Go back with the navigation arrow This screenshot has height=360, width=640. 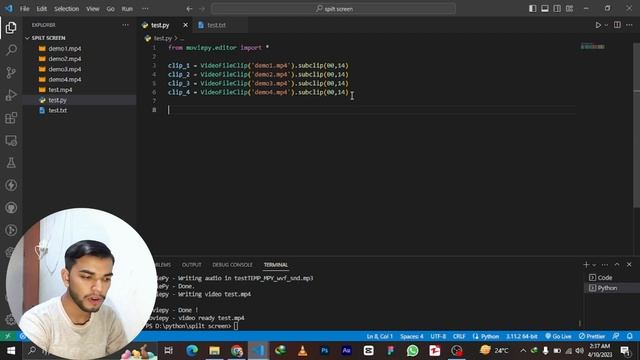point(189,9)
